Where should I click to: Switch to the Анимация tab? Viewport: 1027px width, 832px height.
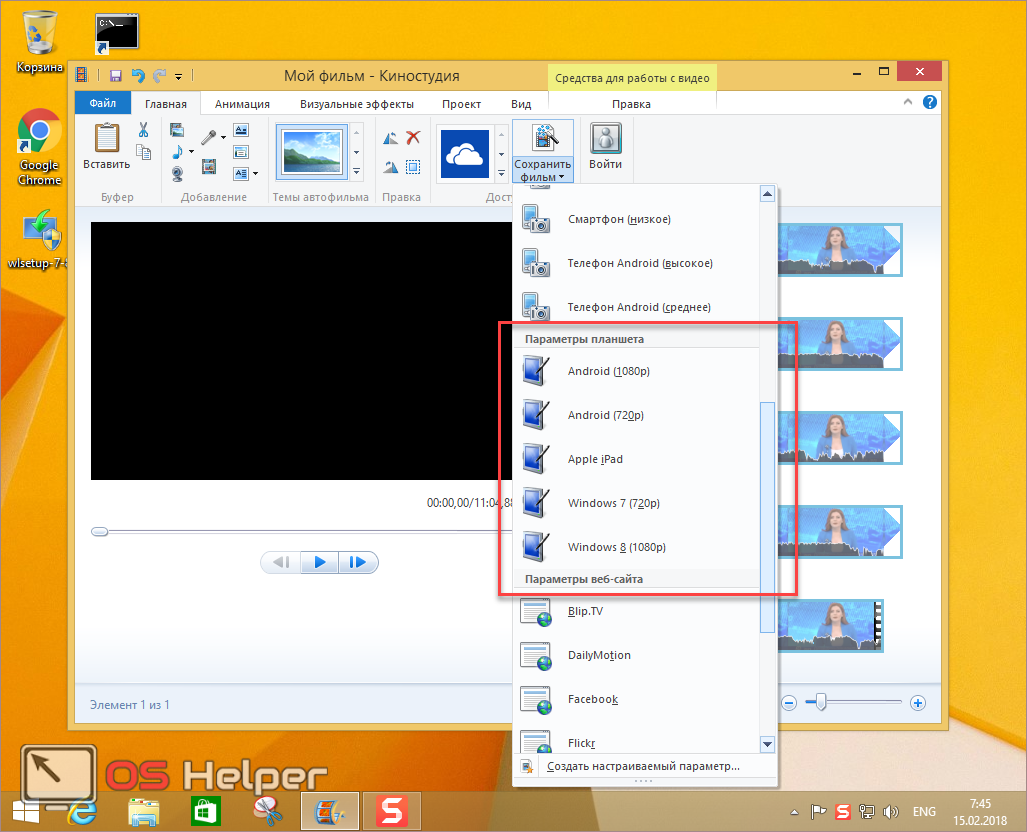coord(241,104)
